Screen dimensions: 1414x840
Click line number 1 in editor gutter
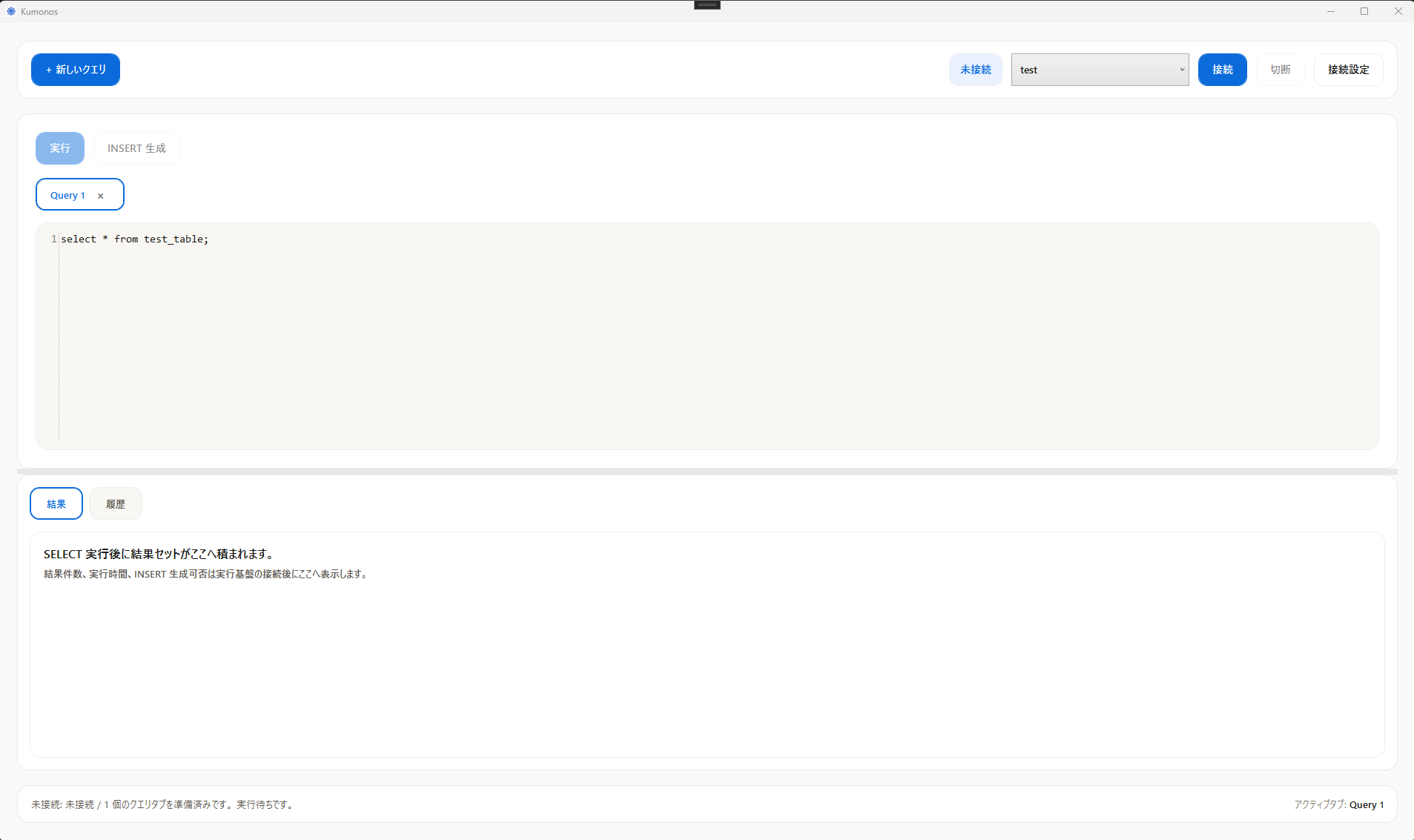point(53,239)
